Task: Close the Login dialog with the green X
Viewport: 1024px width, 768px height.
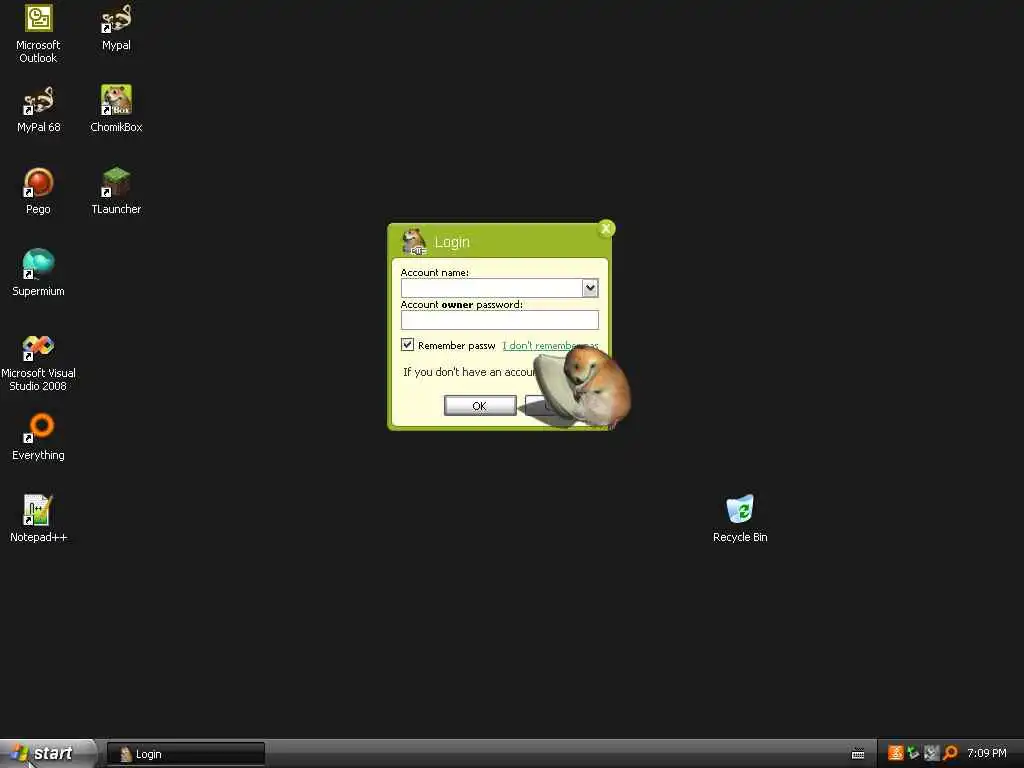Action: click(x=606, y=229)
